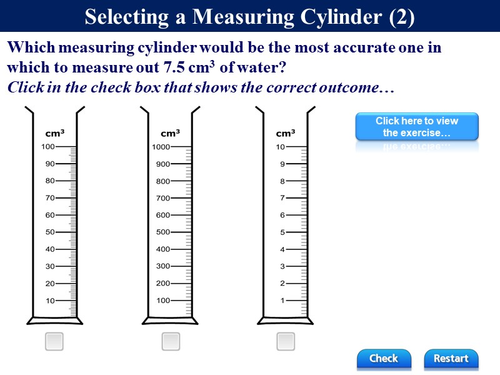
Task: Click the 'Selecting a Measuring Cylinder (2)' title
Action: tap(250, 16)
